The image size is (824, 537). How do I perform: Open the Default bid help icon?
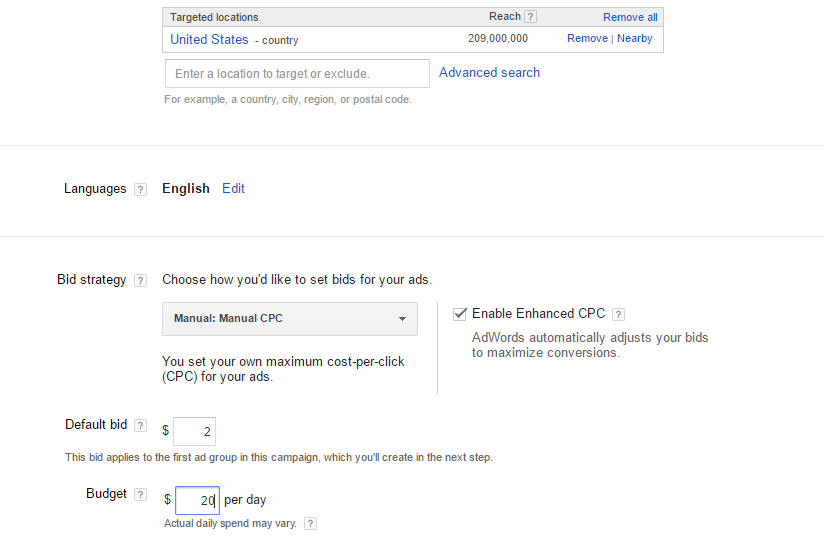coord(140,425)
